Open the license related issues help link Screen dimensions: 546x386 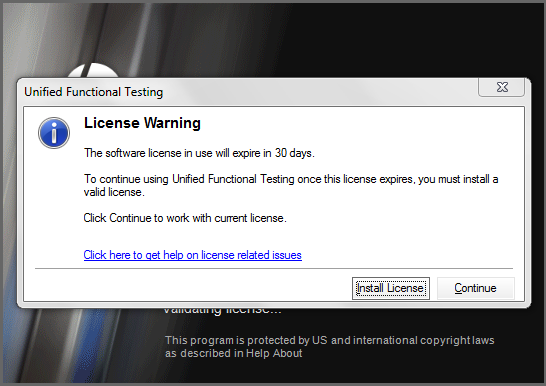(193, 255)
